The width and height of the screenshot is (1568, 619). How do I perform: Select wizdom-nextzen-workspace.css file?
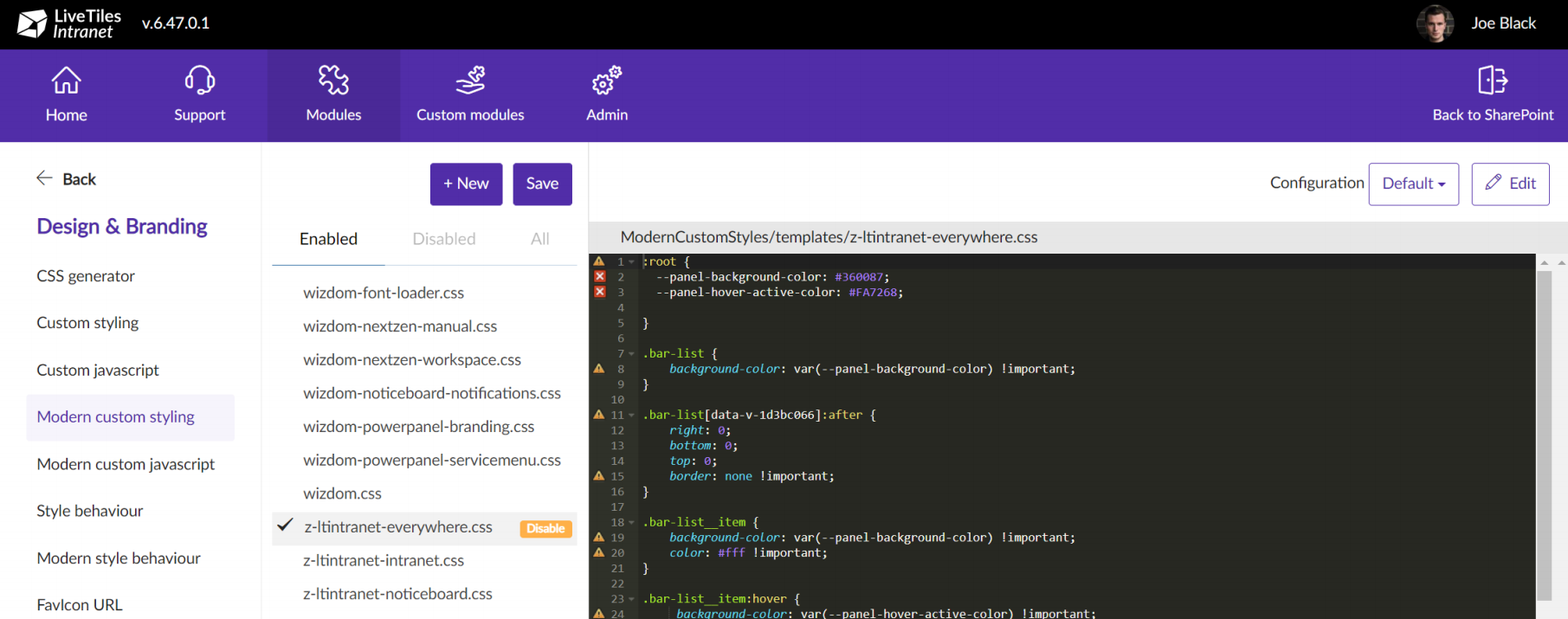pos(412,359)
